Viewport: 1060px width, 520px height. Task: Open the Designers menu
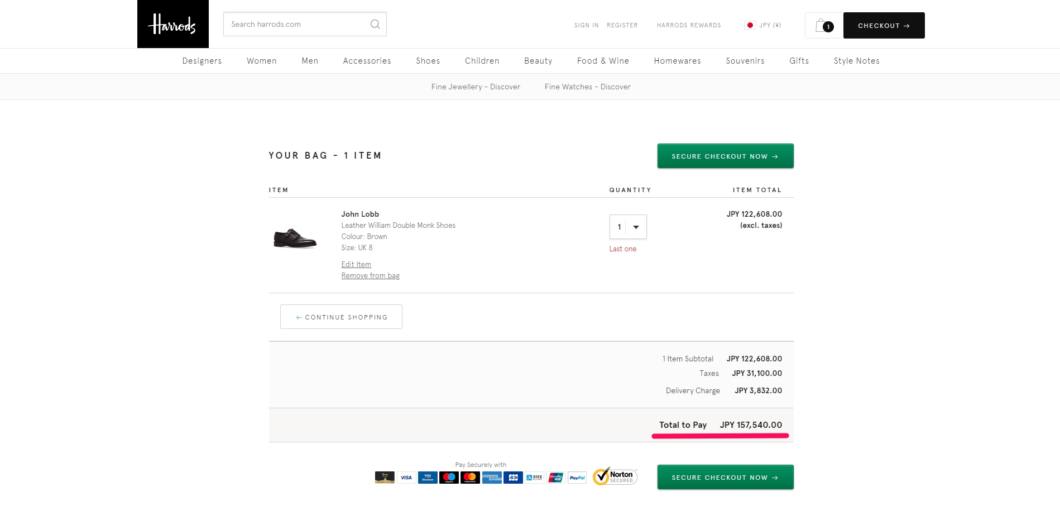[x=201, y=61]
